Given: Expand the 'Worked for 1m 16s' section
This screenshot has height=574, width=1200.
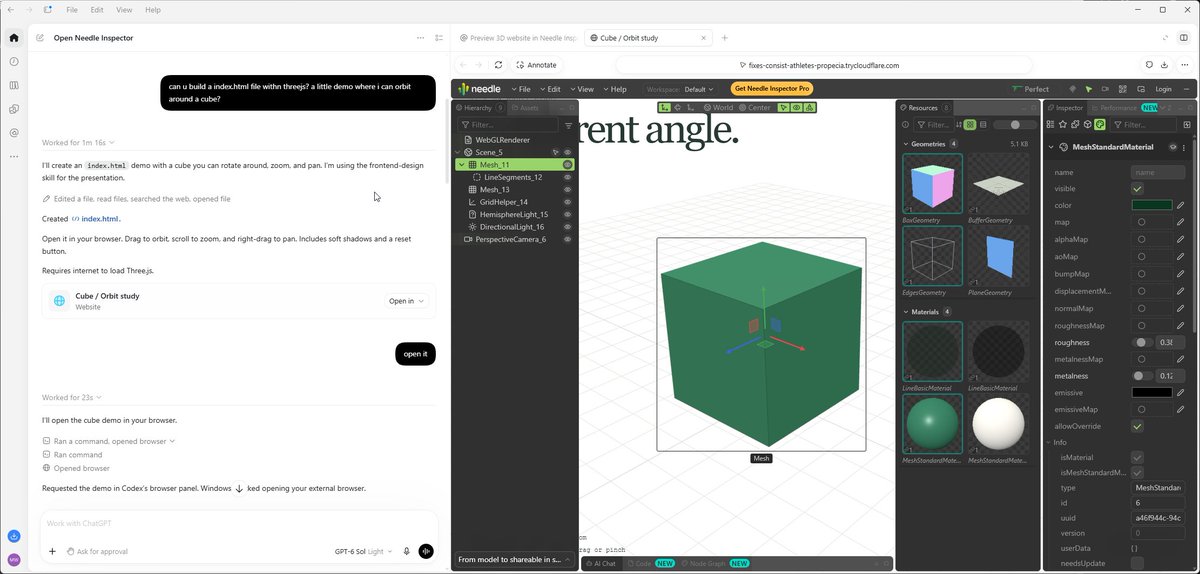Looking at the screenshot, I should (x=78, y=143).
